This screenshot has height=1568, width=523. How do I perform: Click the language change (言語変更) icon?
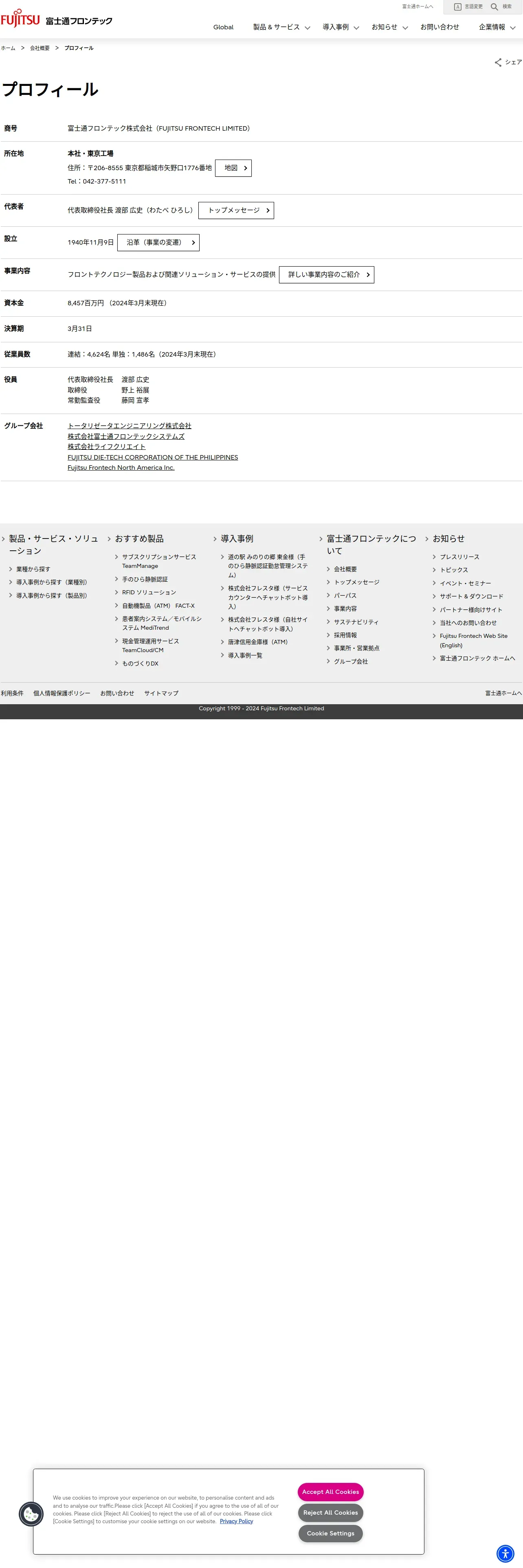coord(458,7)
